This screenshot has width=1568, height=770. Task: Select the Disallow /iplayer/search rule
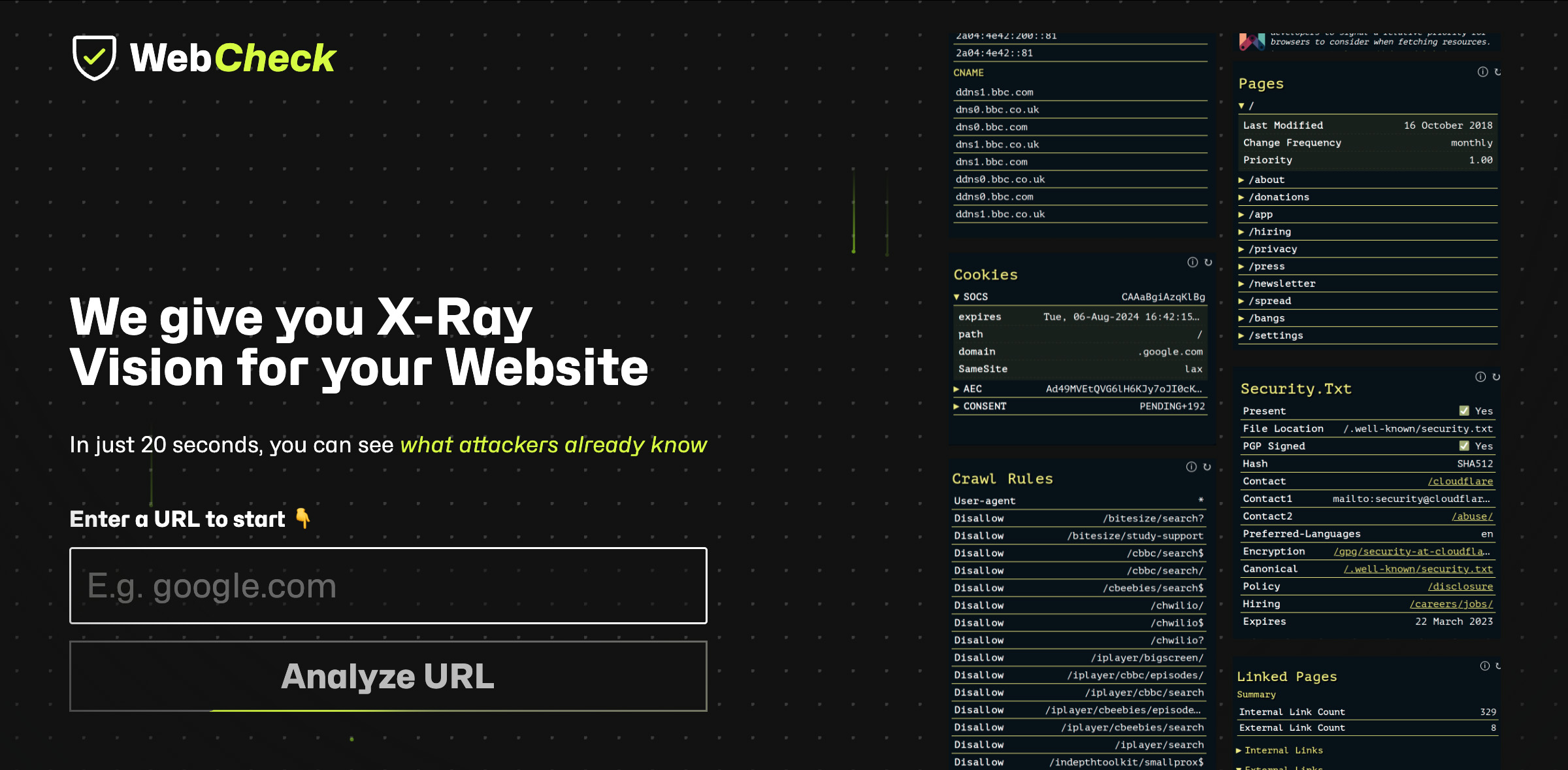[x=1079, y=745]
